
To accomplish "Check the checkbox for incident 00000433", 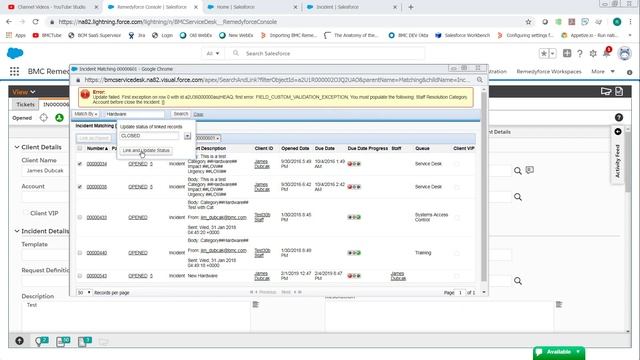I will tap(80, 218).
